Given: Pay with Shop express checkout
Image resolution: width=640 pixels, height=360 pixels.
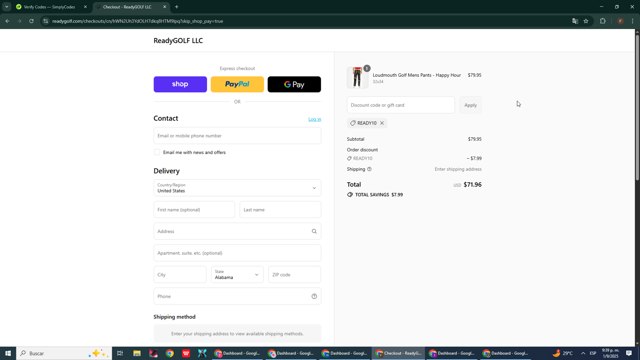Looking at the screenshot, I should coord(180,84).
